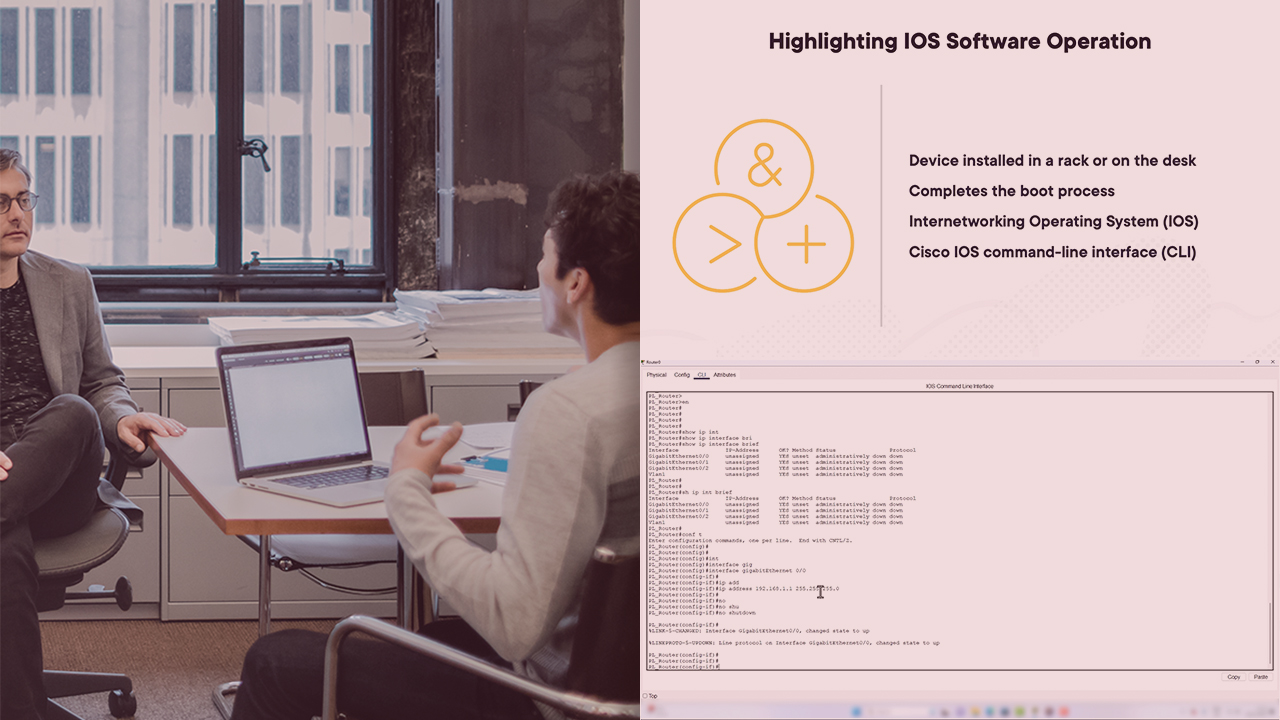Go to the Attributes tab
The height and width of the screenshot is (720, 1280).
724,375
